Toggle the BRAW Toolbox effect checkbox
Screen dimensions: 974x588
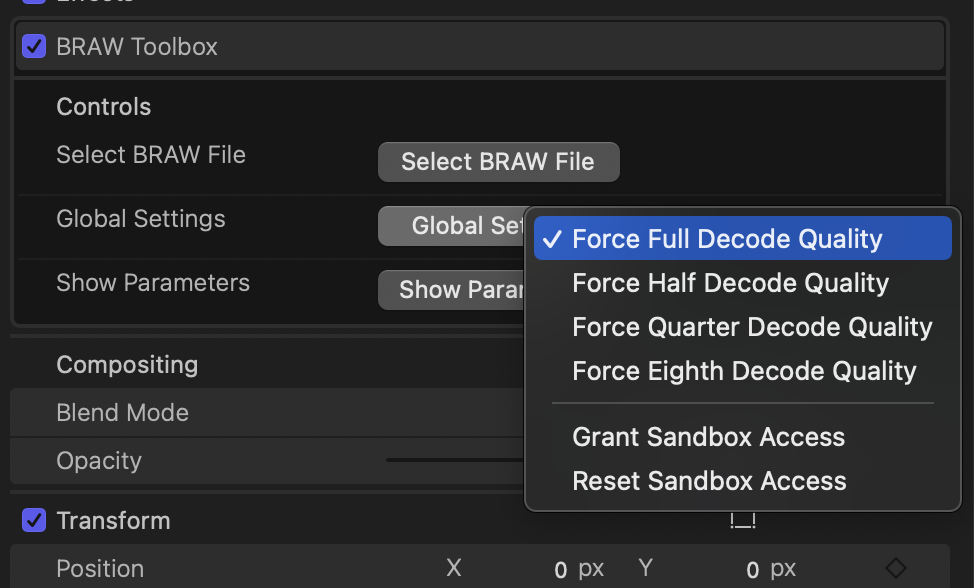tap(34, 46)
